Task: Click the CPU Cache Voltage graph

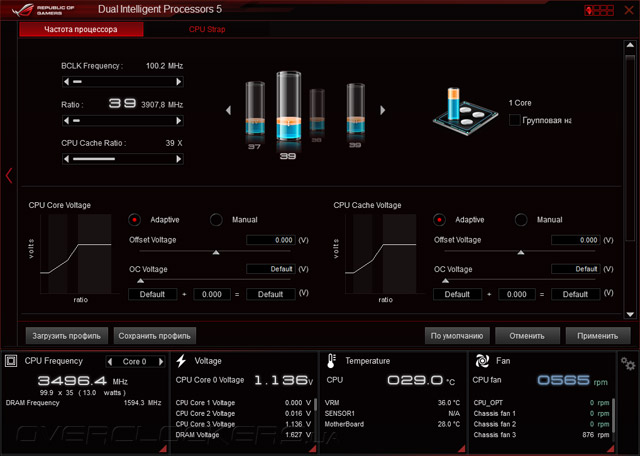Action: (380, 254)
